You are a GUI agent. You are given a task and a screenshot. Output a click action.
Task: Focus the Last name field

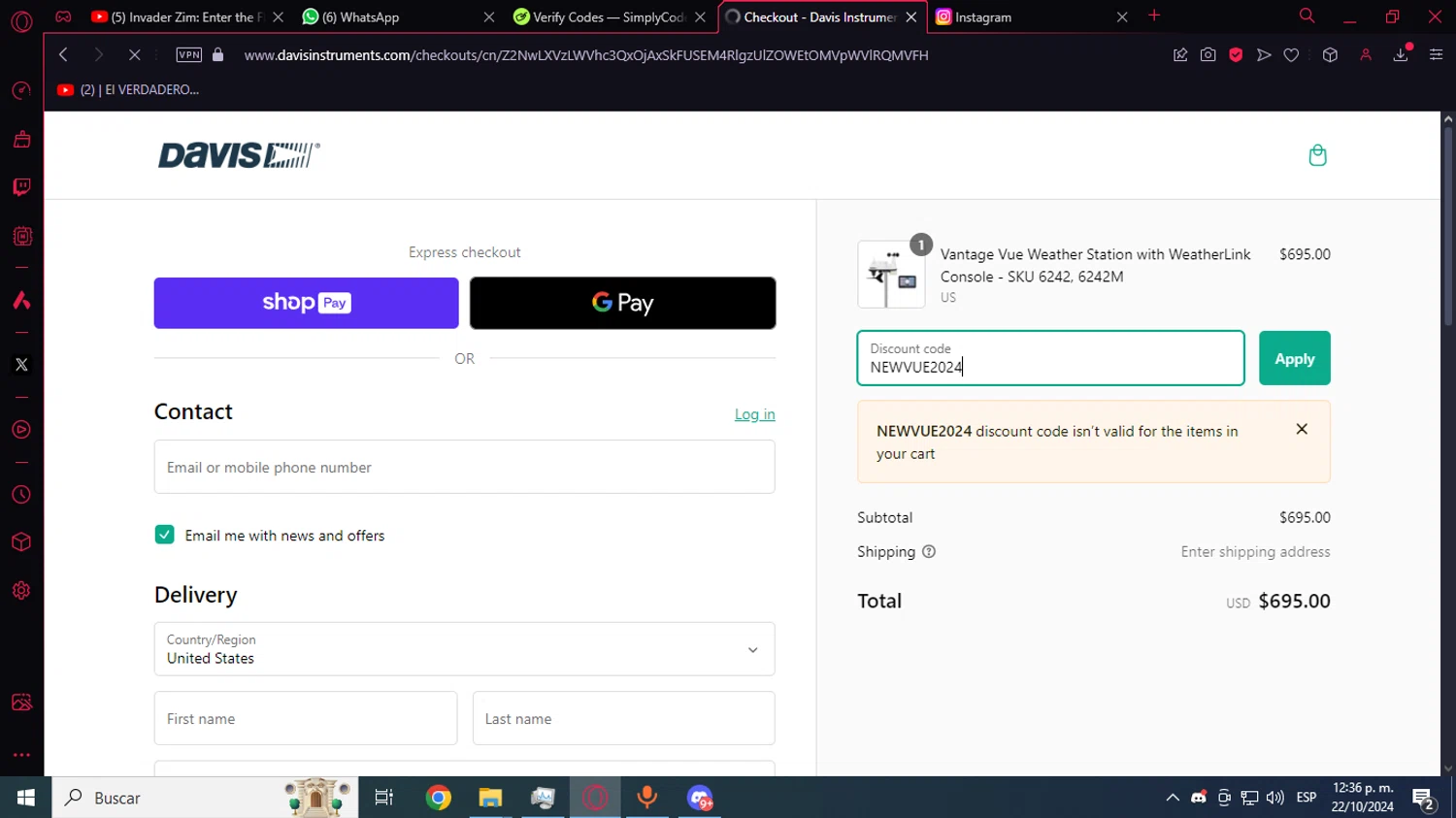tap(624, 718)
